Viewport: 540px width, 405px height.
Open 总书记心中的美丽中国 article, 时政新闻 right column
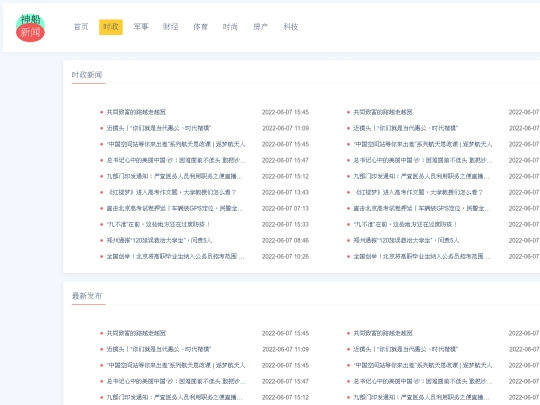tap(423, 160)
